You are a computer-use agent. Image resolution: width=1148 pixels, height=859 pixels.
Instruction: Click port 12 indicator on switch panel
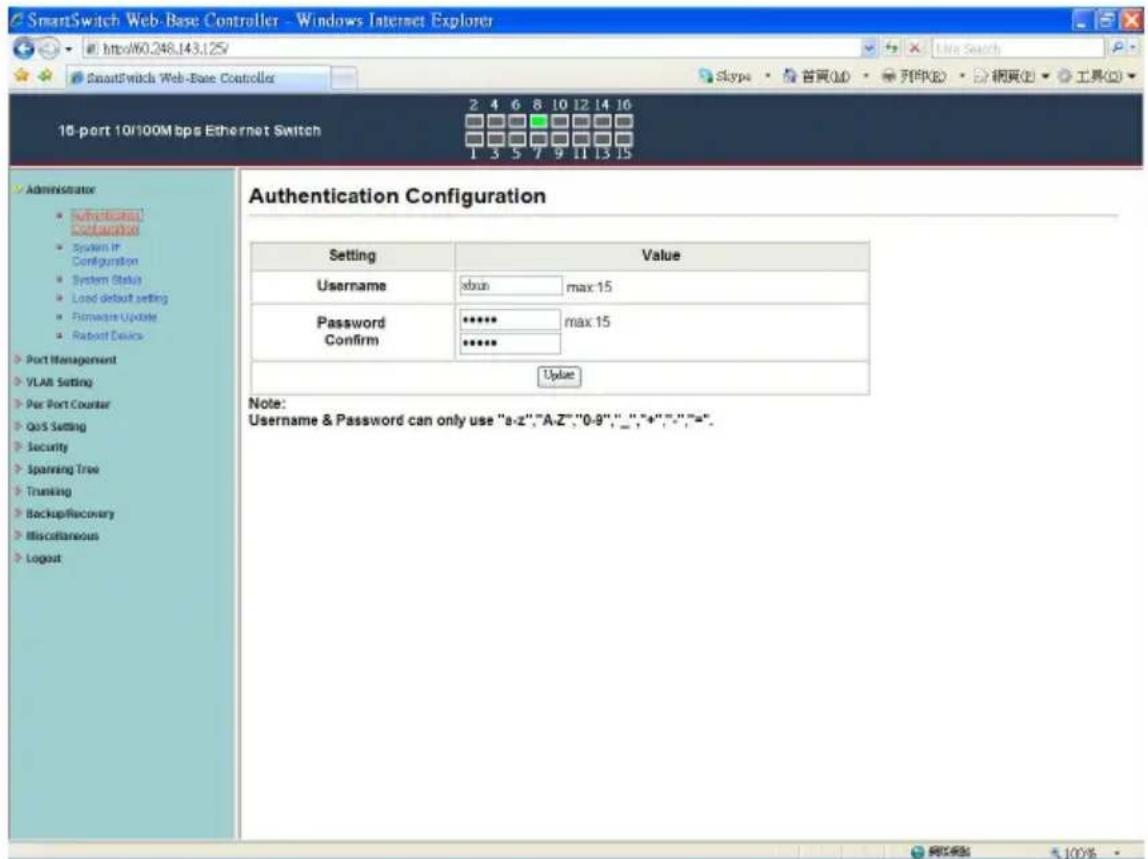pos(581,121)
